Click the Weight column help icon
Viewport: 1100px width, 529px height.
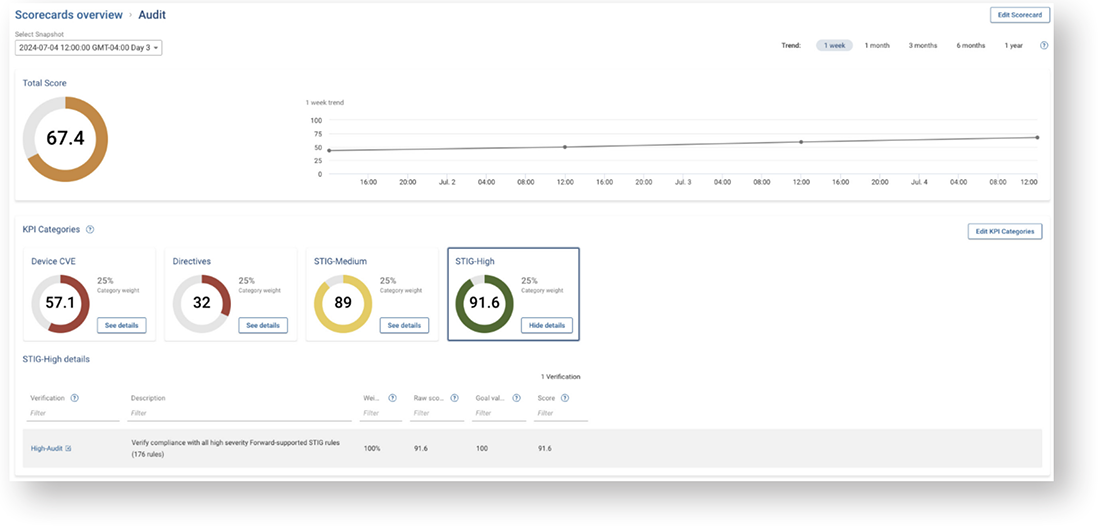(392, 398)
